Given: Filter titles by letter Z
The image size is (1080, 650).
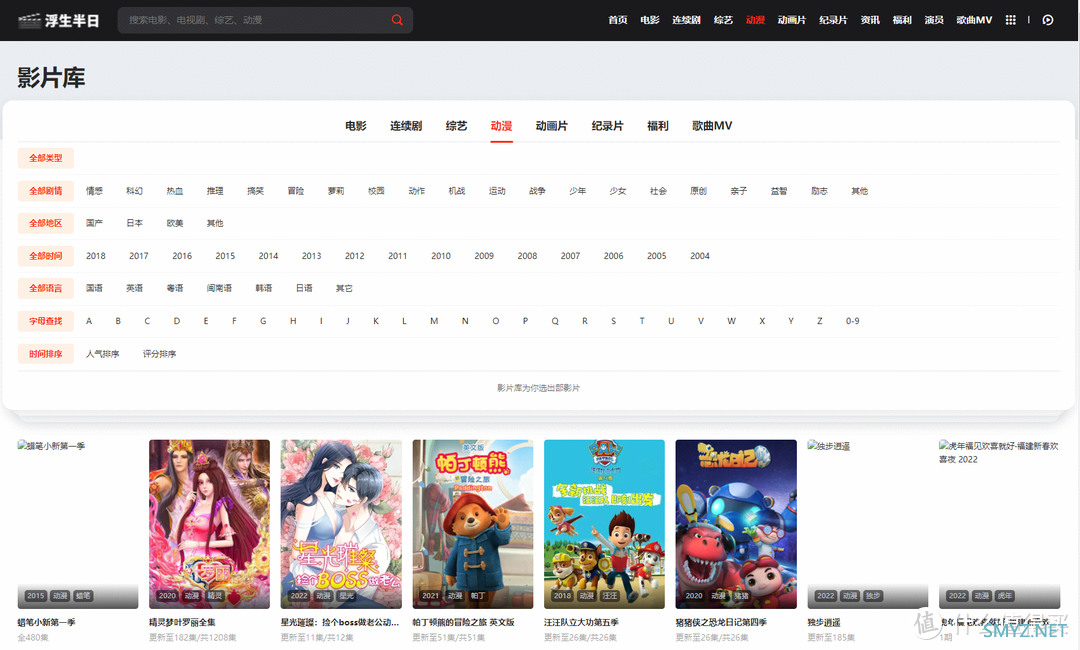Looking at the screenshot, I should pos(820,321).
